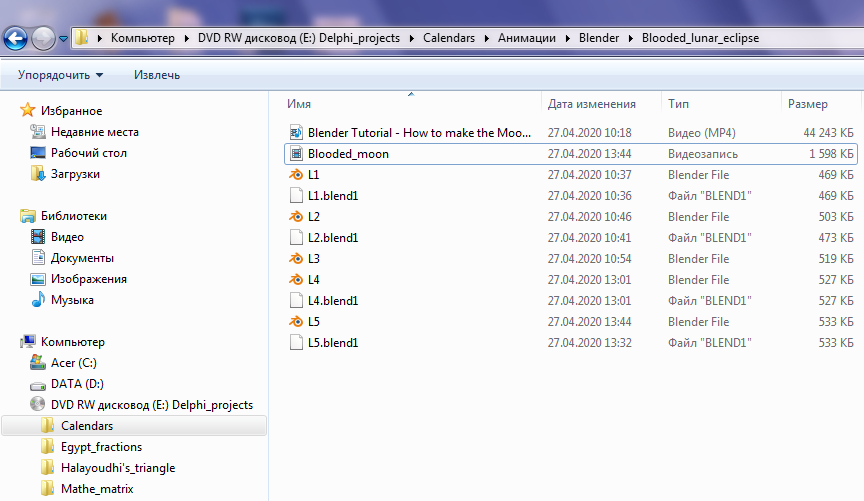Expand subfolders arrow after Компьютер in address bar
864x501 pixels.
[x=186, y=38]
